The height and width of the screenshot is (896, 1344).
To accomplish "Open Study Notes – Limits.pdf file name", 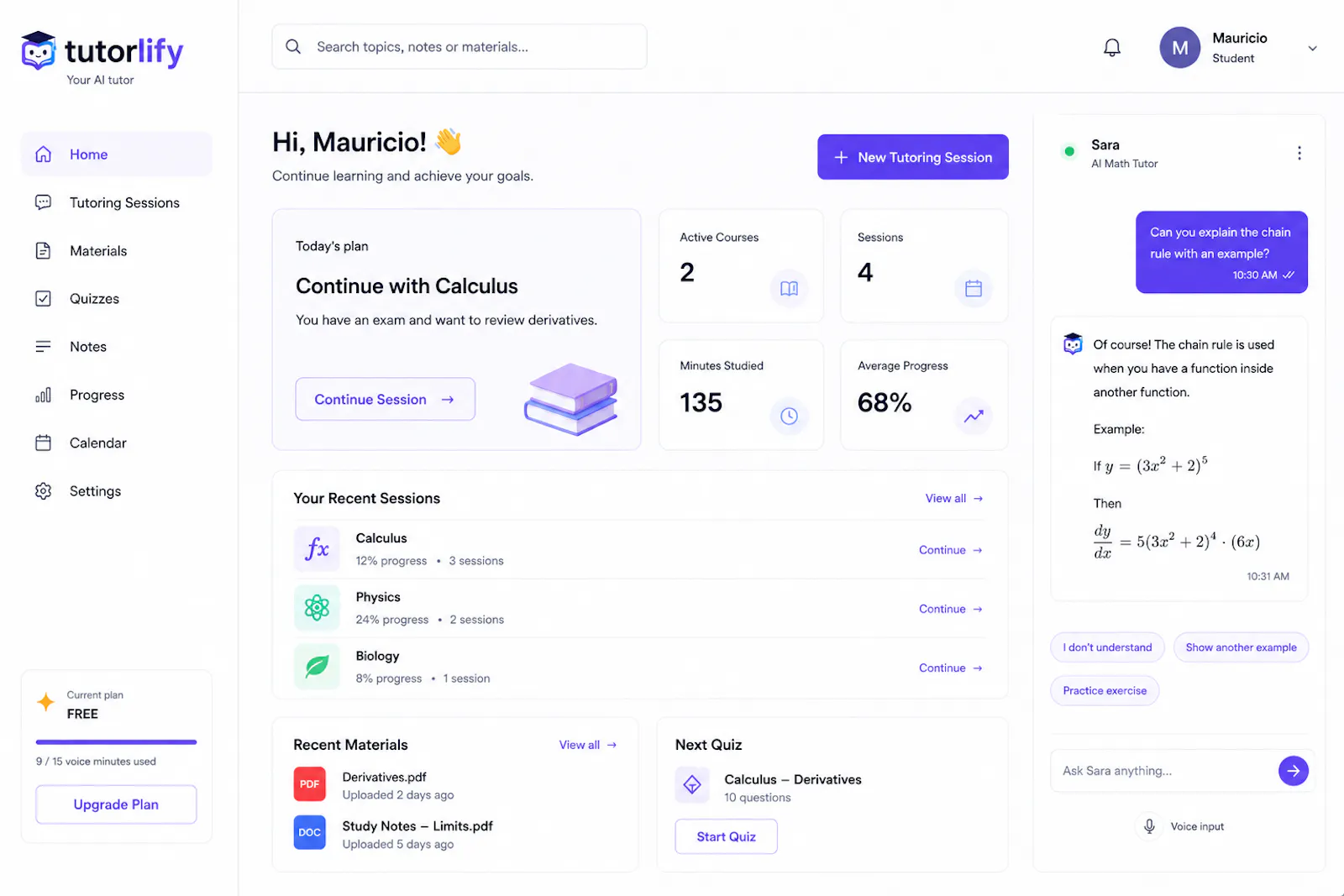I will tap(417, 826).
